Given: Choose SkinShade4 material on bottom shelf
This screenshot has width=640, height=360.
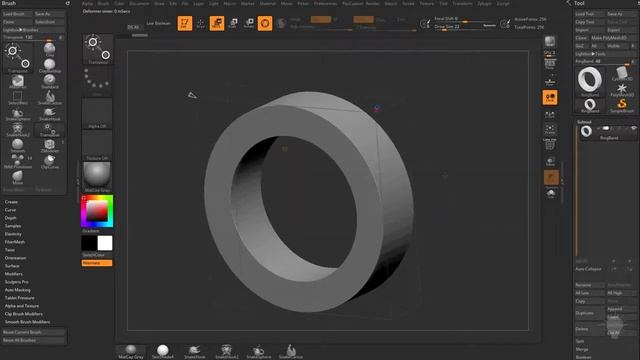Looking at the screenshot, I should click(x=162, y=352).
